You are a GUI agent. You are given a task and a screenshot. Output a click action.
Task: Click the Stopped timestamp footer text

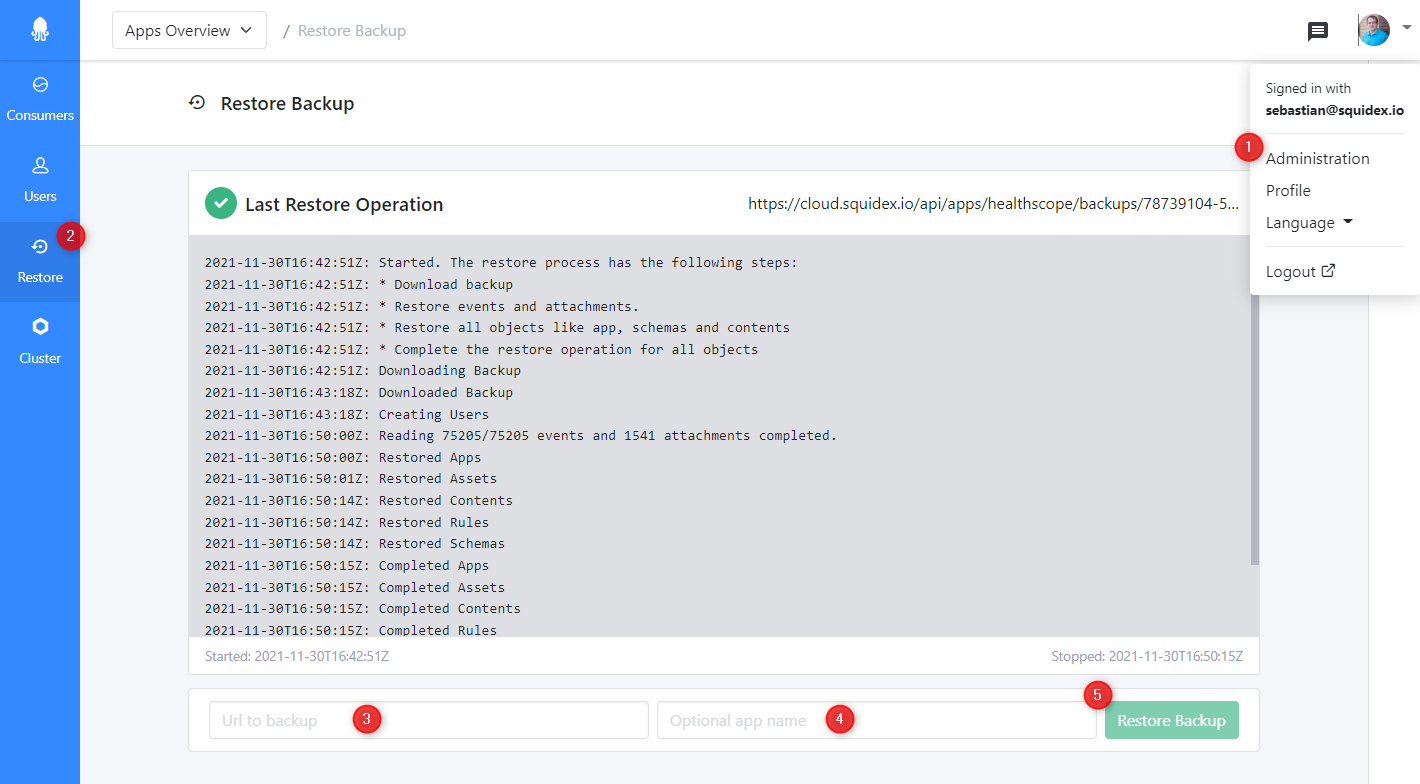tap(1147, 656)
